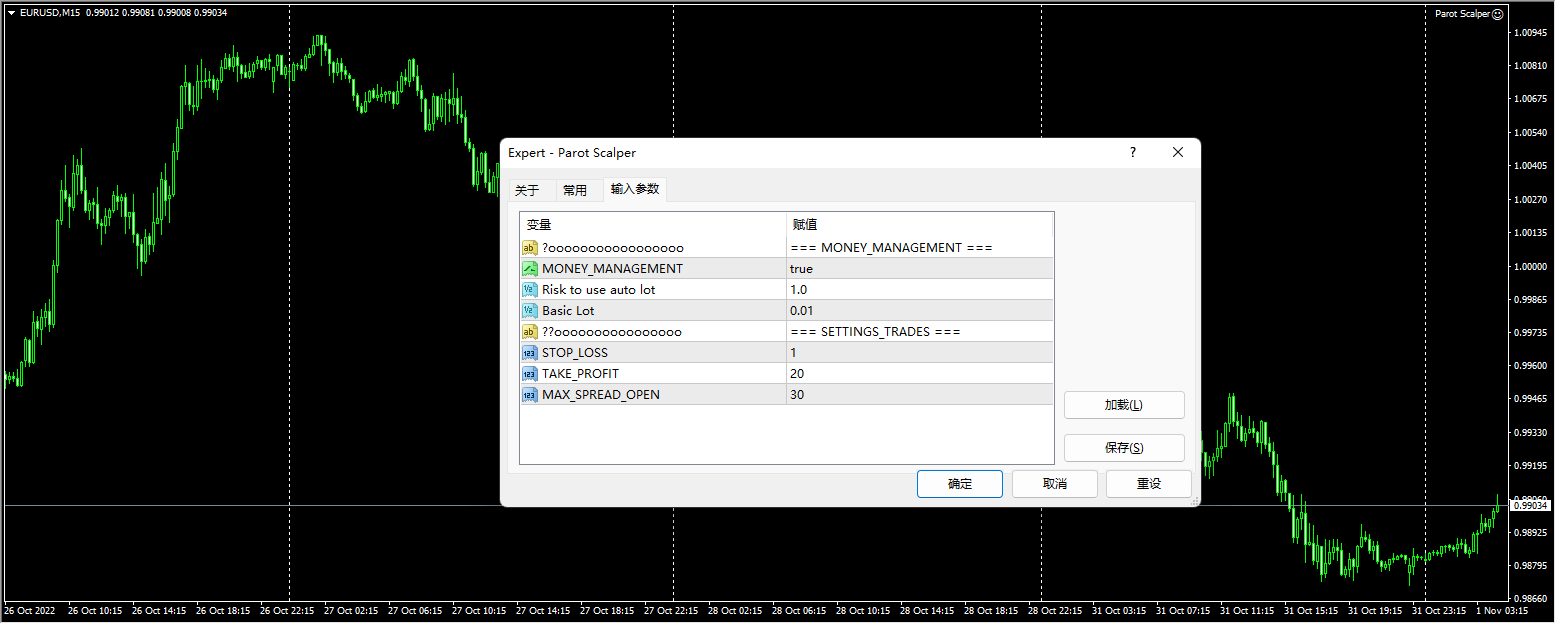This screenshot has height=624, width=1556.
Task: Click the === MONEY_MANAGEMENT === value cell
Action: point(920,247)
